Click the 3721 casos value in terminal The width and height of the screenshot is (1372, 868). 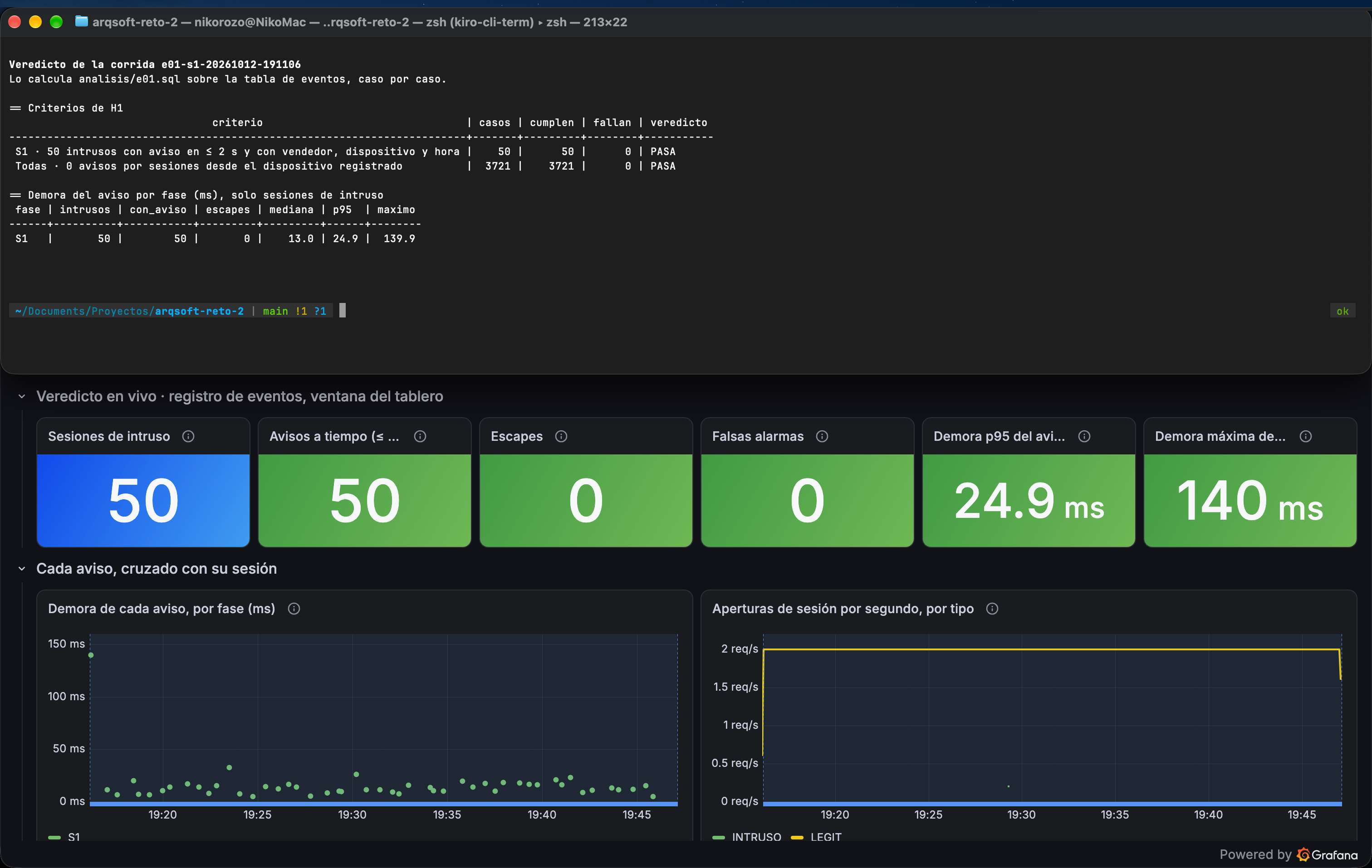[x=497, y=166]
